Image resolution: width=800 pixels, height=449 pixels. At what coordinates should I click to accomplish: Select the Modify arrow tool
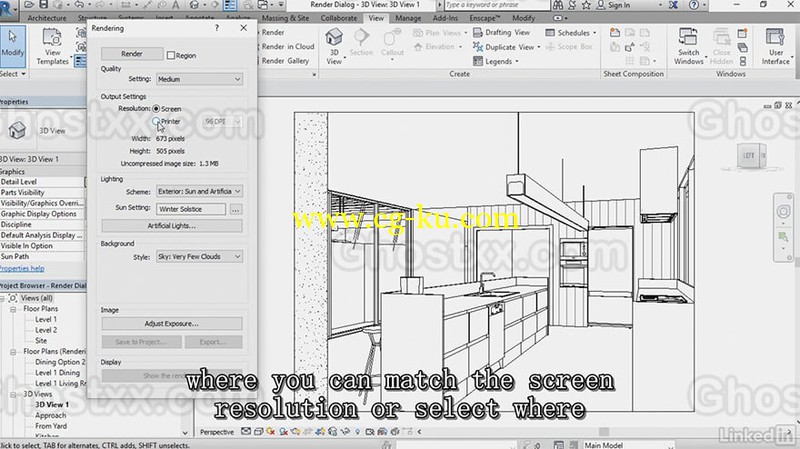point(12,44)
